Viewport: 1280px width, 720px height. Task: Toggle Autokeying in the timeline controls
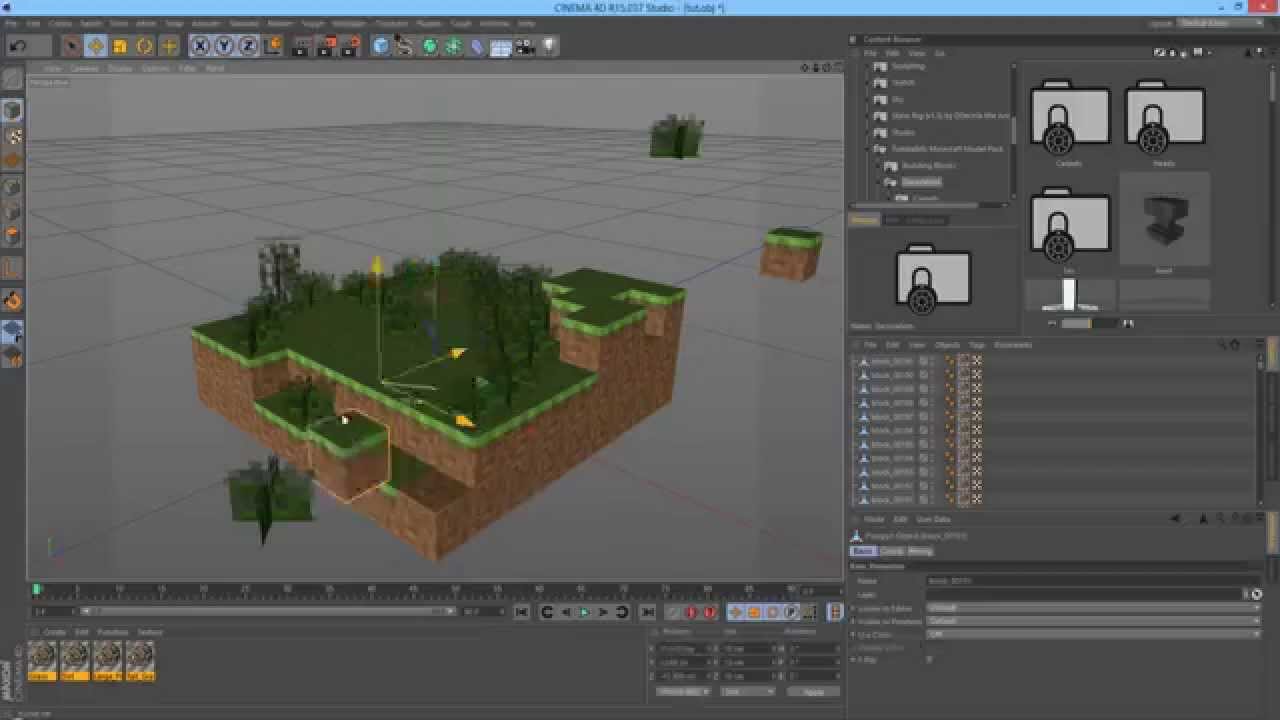click(691, 612)
